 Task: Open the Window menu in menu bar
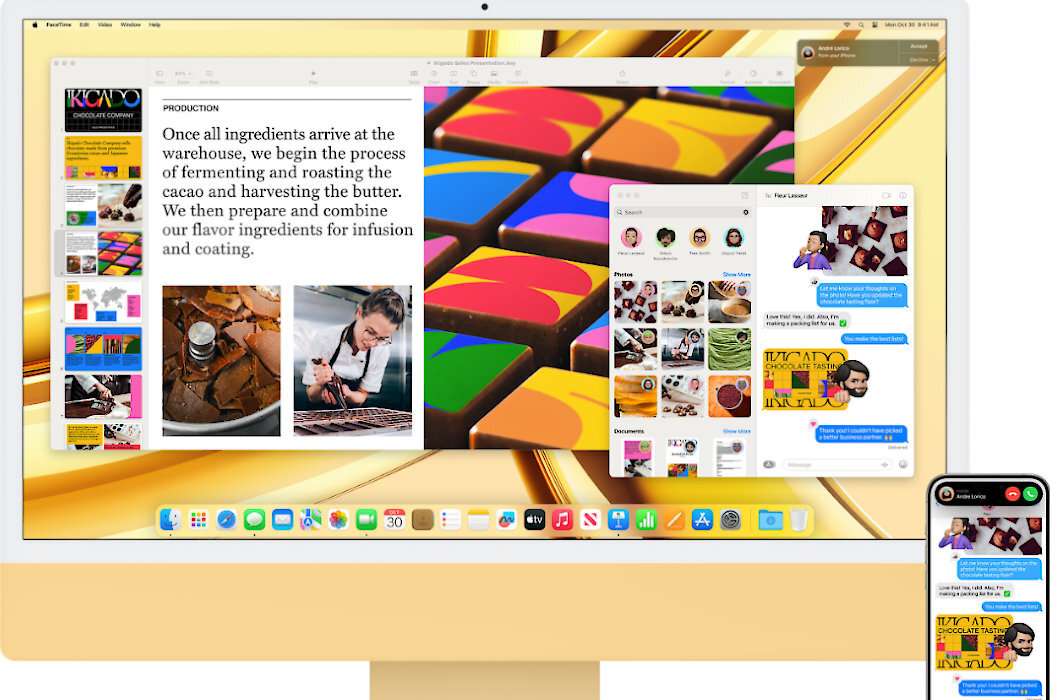(x=131, y=24)
